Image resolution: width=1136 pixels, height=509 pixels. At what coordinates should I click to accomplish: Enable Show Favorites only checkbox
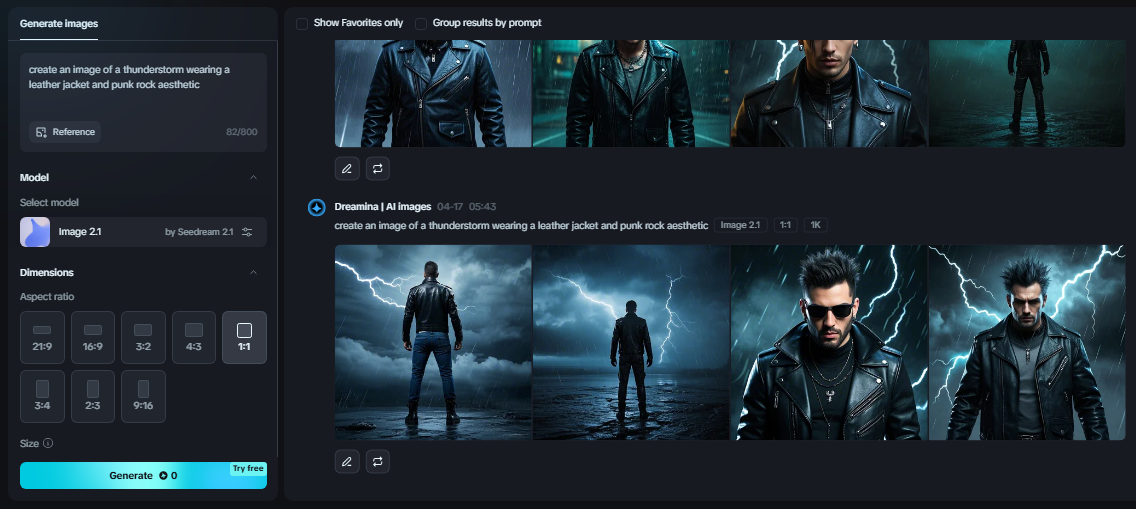[x=302, y=24]
